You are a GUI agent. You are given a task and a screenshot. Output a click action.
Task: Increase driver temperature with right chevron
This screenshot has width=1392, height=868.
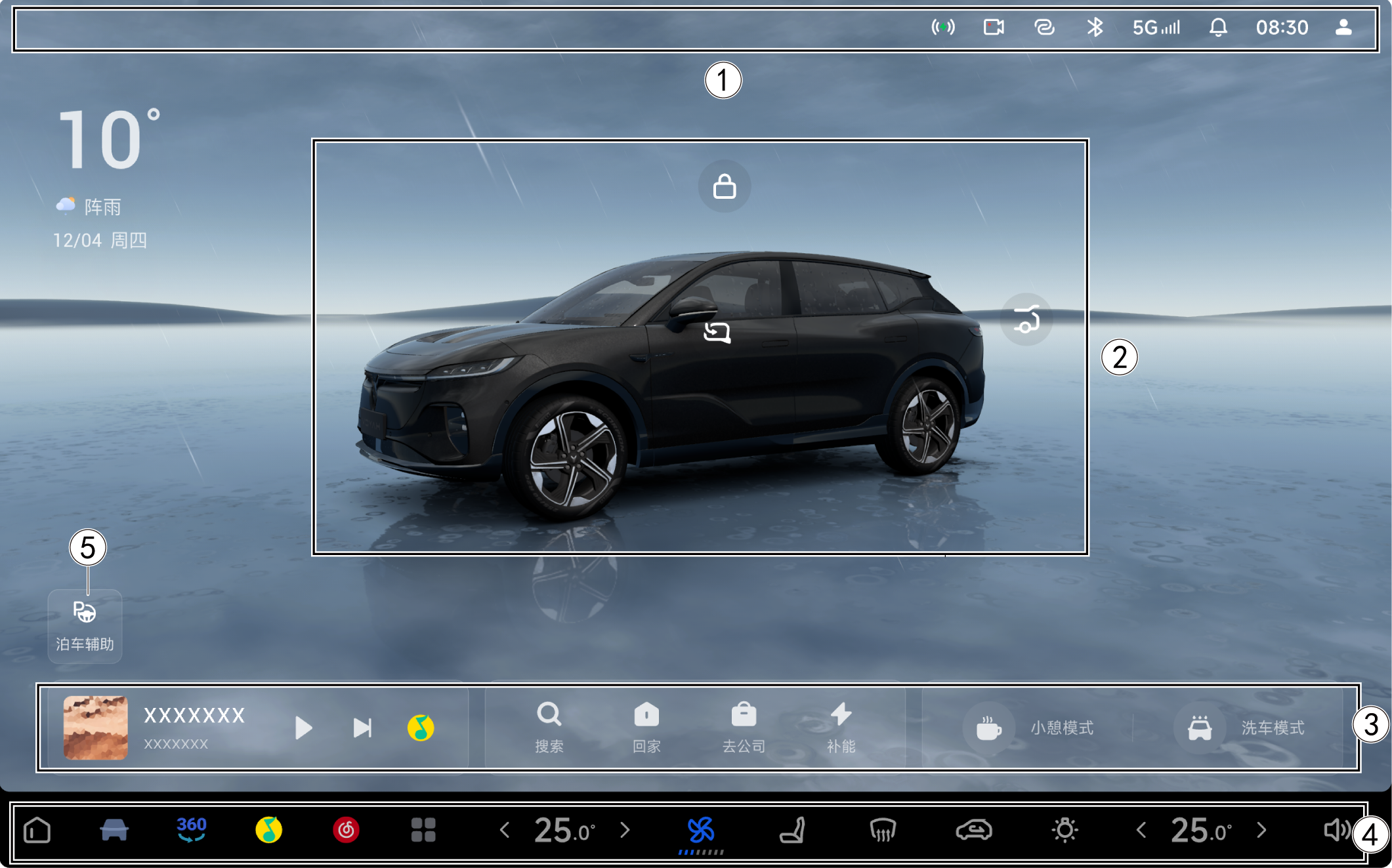click(625, 831)
